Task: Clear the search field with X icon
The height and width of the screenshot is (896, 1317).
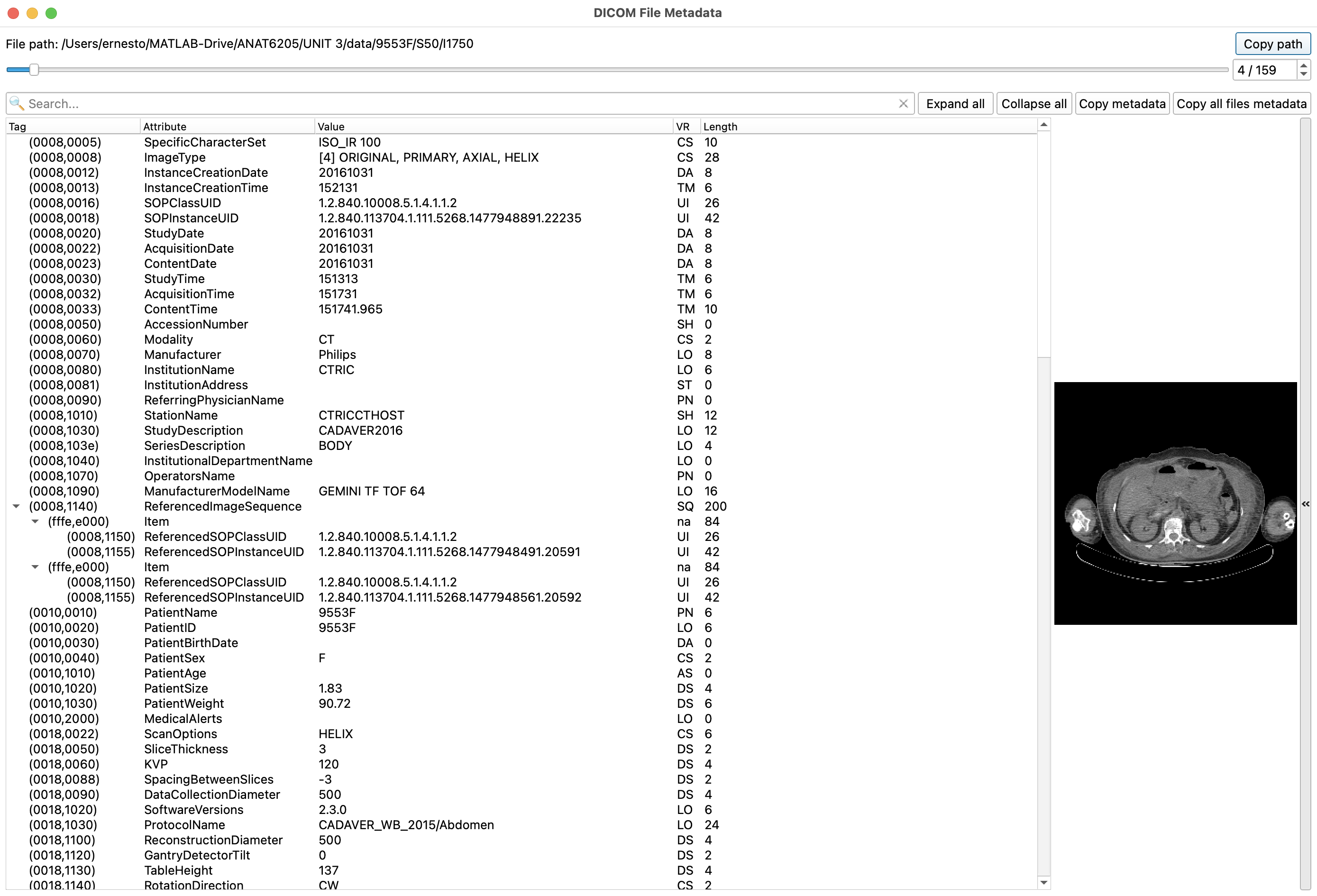Action: (x=903, y=104)
